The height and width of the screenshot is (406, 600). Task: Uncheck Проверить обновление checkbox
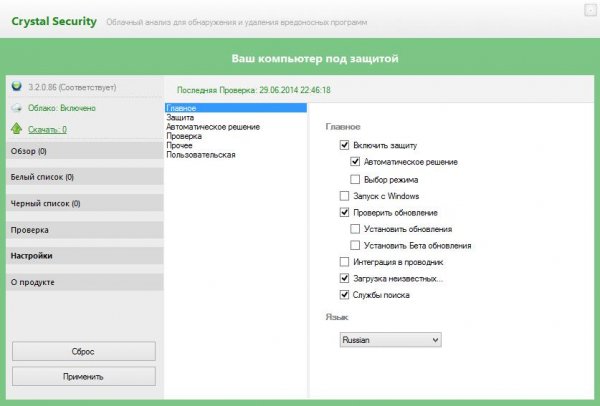tap(344, 212)
